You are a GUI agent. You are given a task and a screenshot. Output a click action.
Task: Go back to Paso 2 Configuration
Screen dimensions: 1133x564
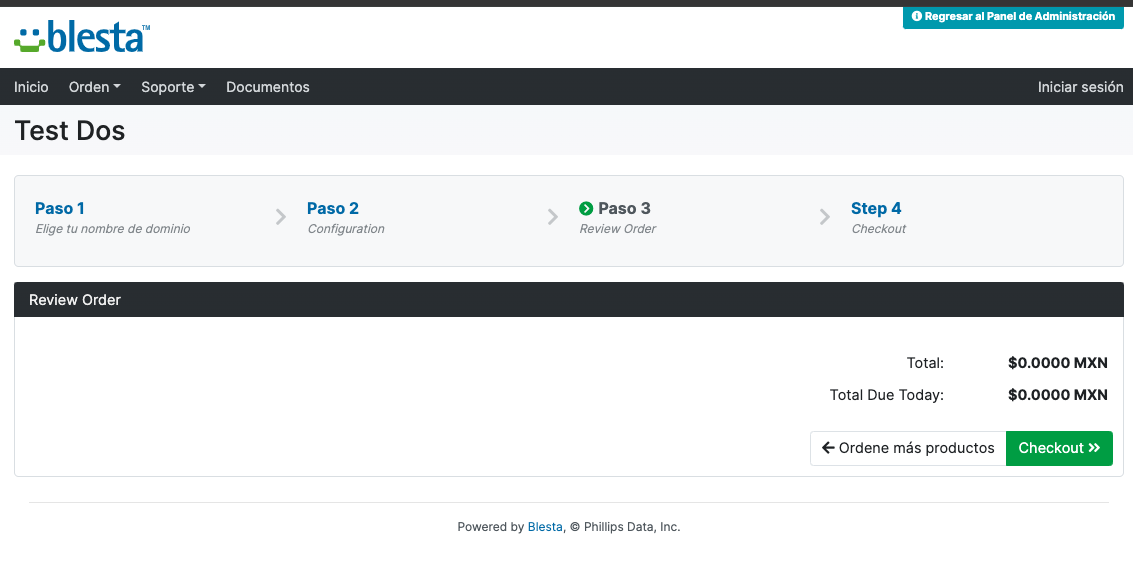click(332, 209)
